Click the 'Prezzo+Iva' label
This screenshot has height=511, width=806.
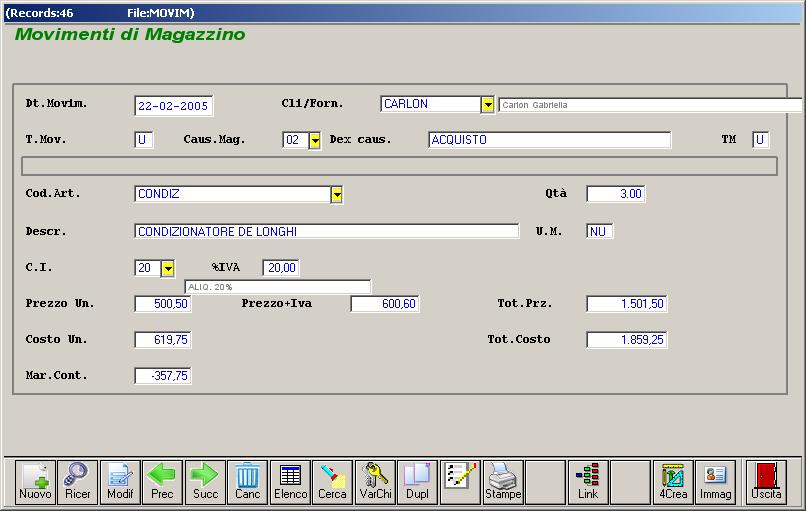[x=277, y=303]
